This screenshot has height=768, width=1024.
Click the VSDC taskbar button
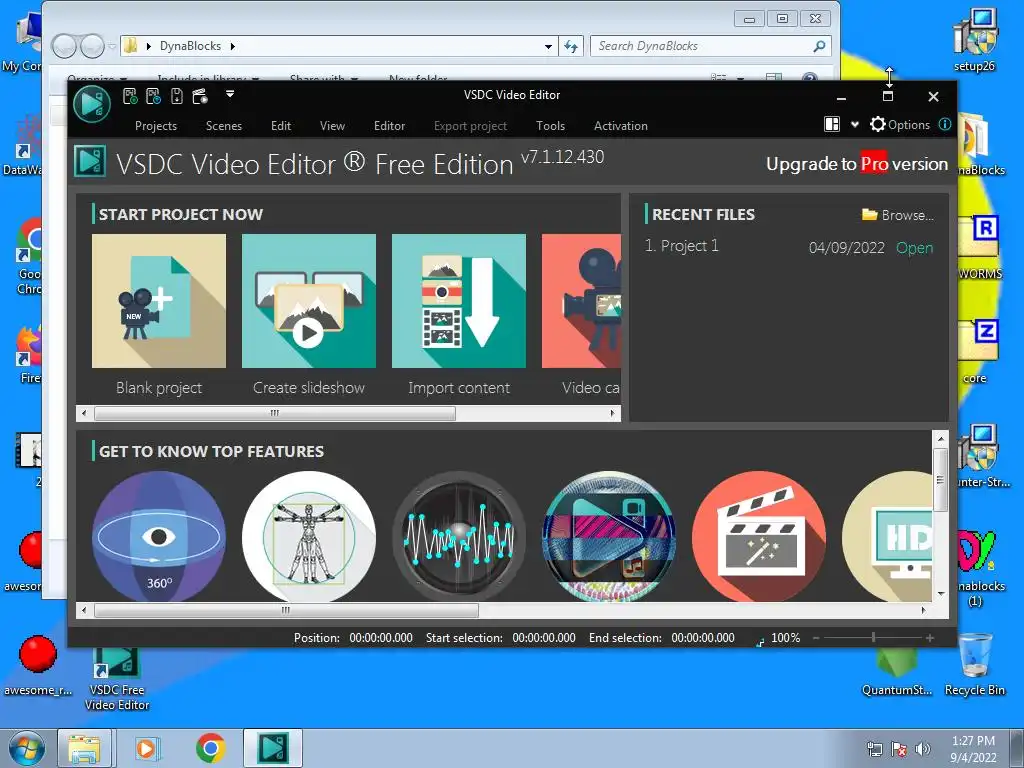tap(273, 748)
